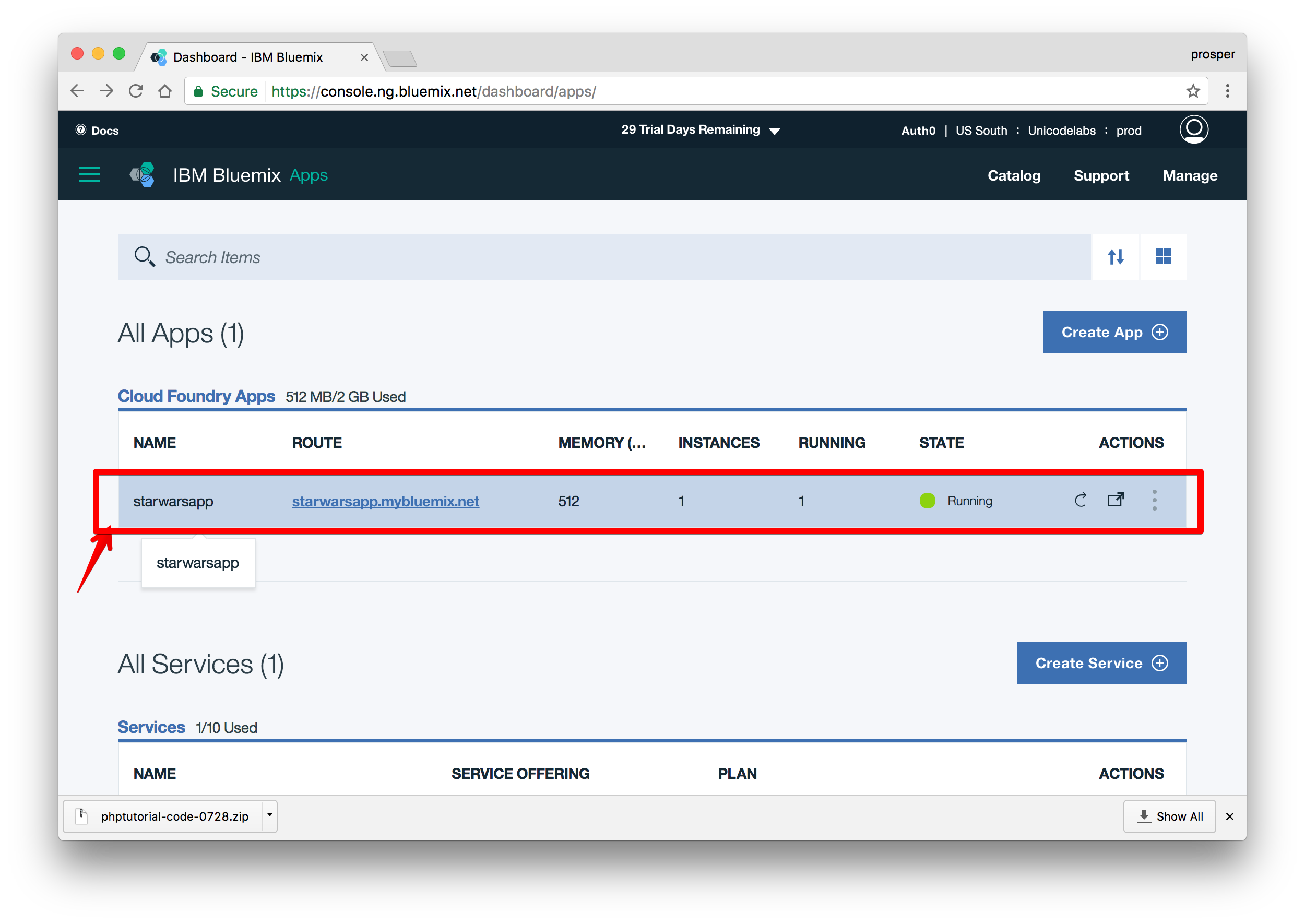Click the Create App button
This screenshot has width=1305, height=924.
(1114, 331)
